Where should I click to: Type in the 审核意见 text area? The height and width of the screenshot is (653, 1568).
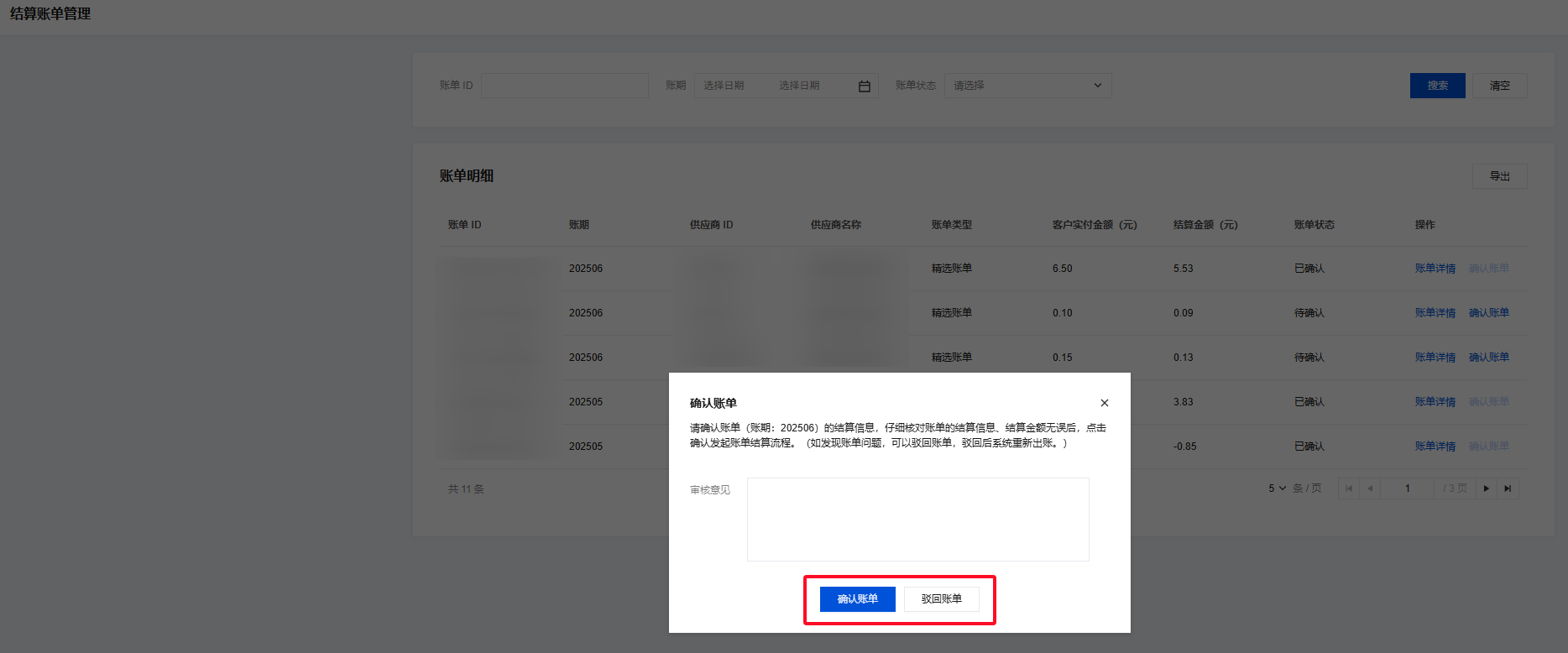tap(917, 520)
